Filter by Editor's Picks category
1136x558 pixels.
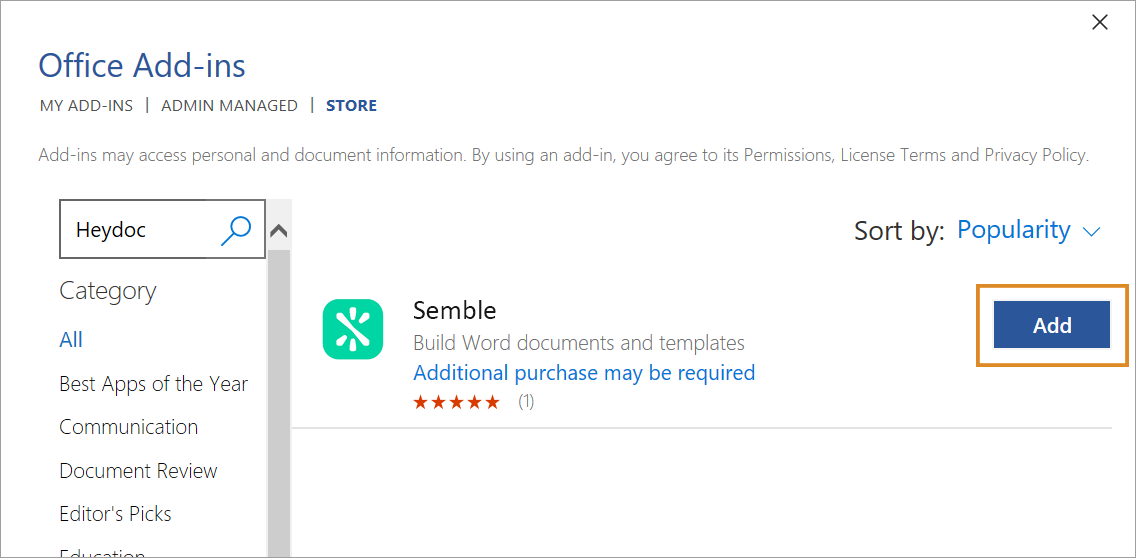point(115,514)
